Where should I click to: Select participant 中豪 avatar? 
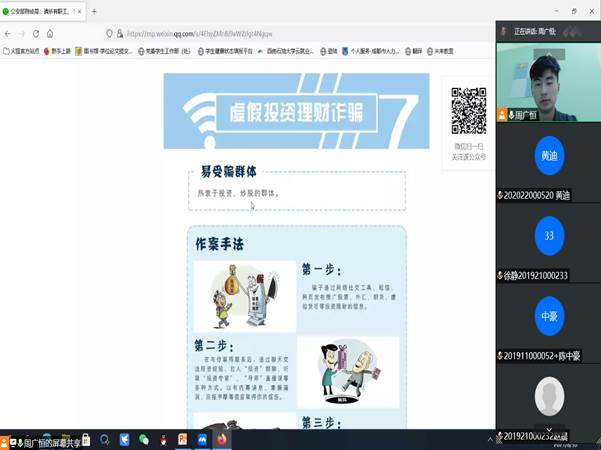[548, 316]
